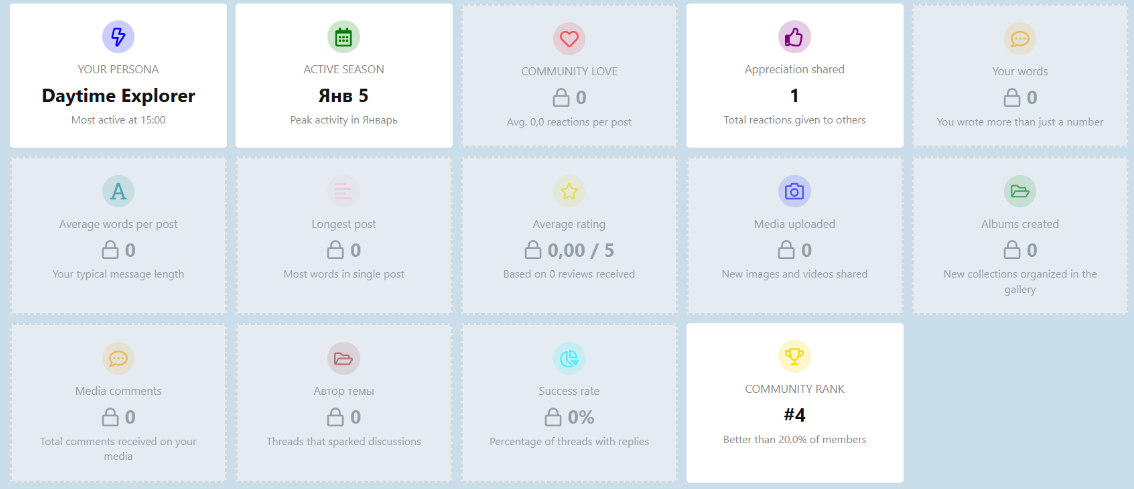Viewport: 1134px width, 489px height.
Task: Click the trophy Community Rank icon
Action: (794, 356)
